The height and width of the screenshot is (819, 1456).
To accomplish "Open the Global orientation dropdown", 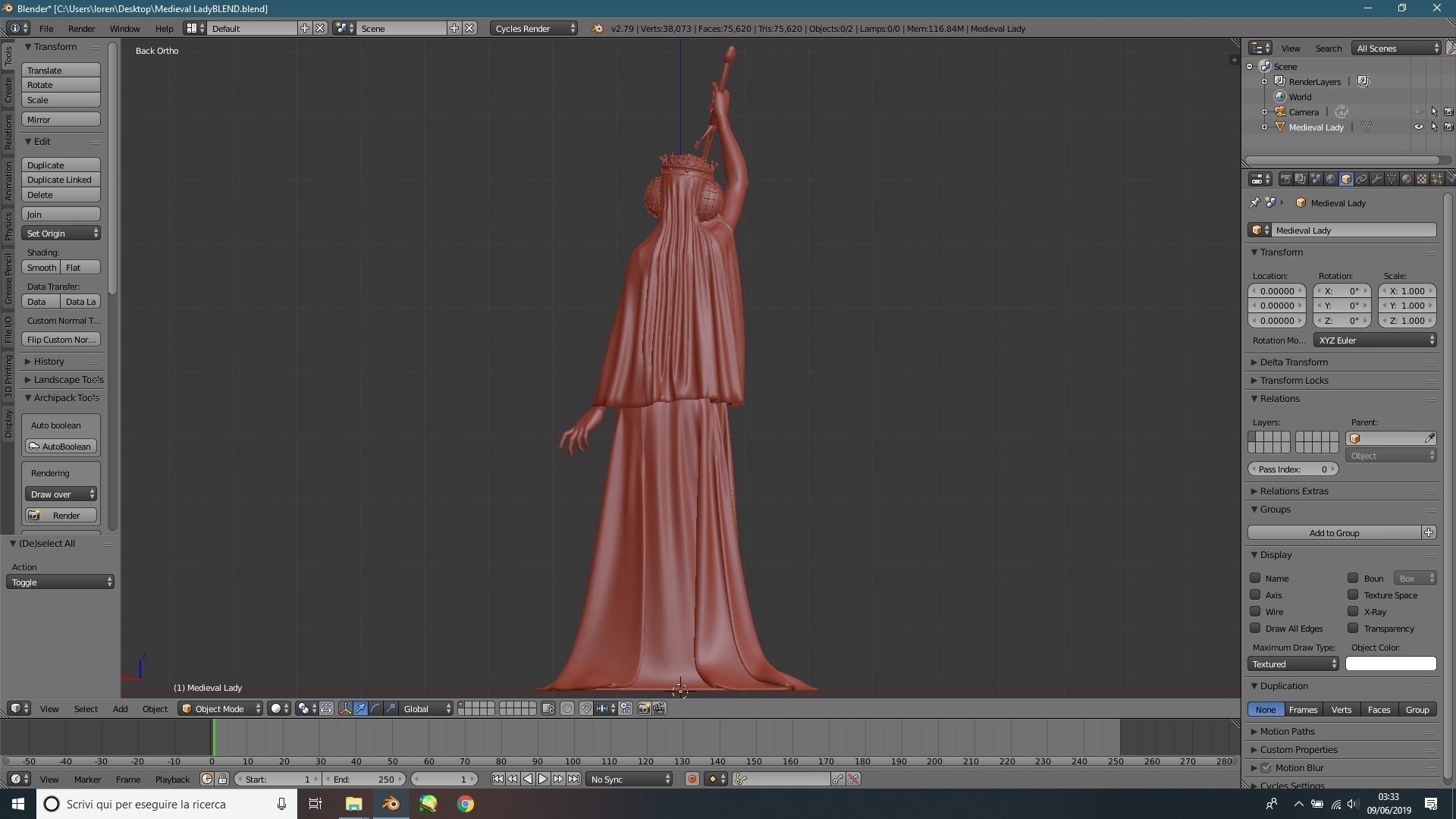I will (x=426, y=708).
